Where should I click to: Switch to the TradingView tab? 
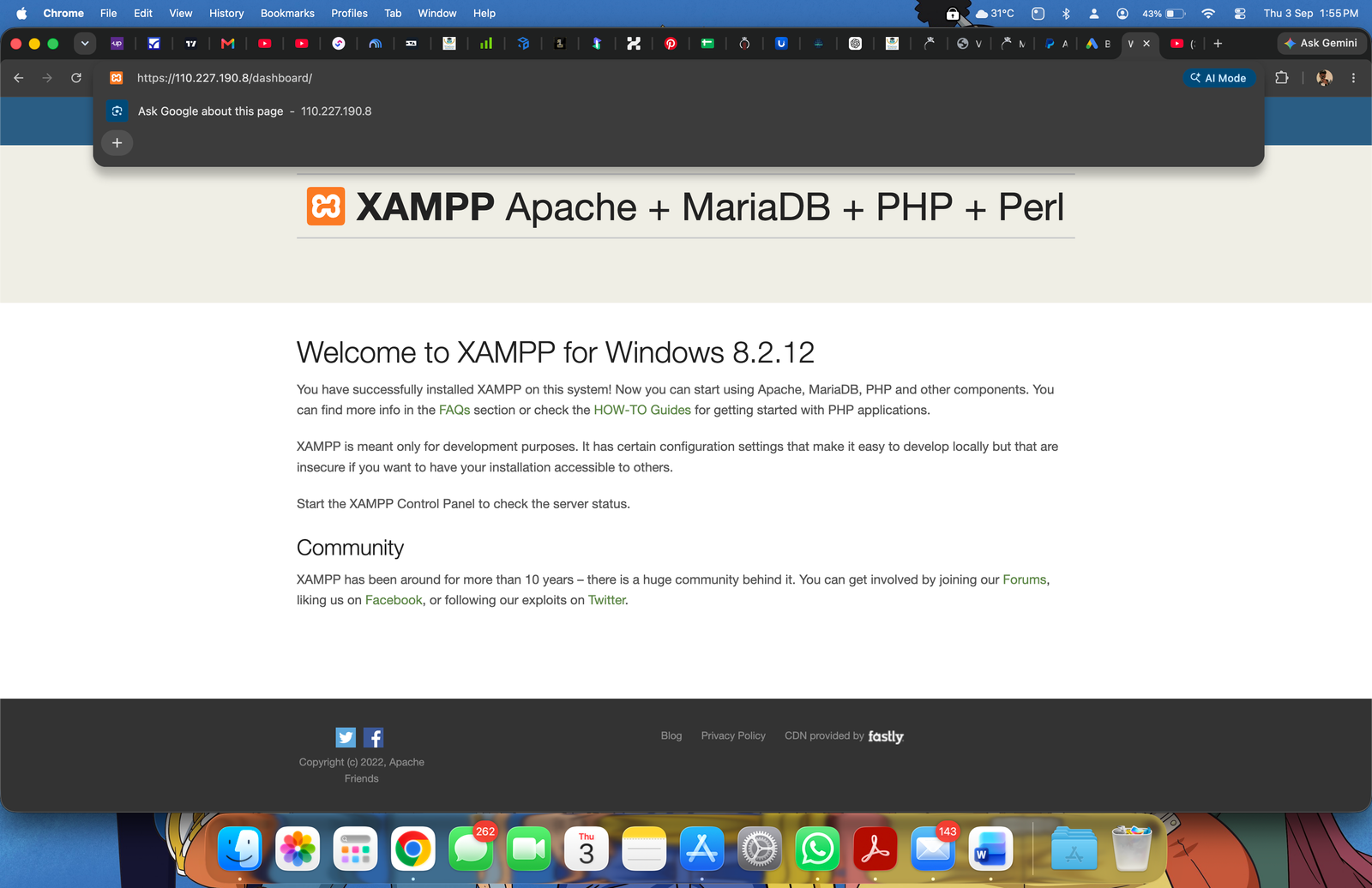coord(190,44)
